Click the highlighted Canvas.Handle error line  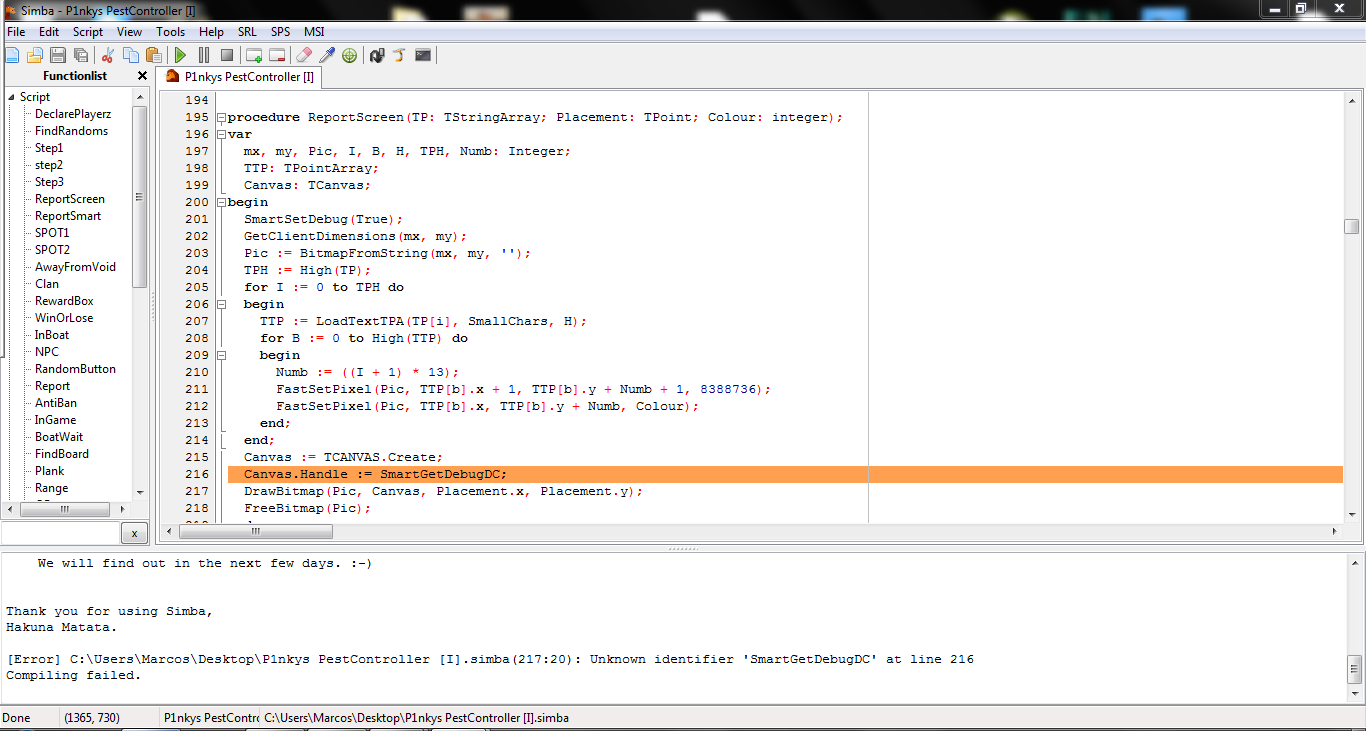coord(785,474)
